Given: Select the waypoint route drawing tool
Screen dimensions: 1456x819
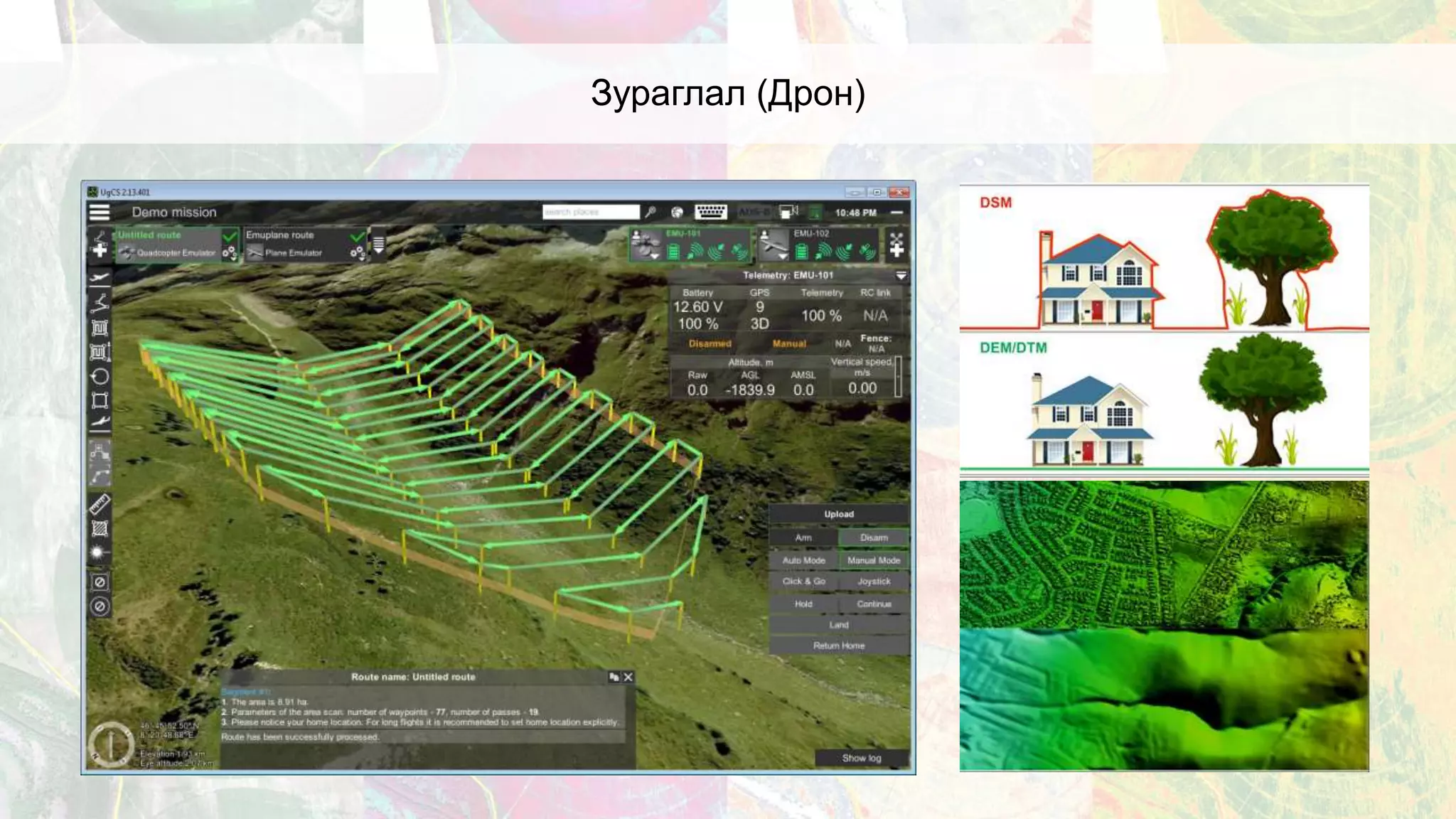Looking at the screenshot, I should pyautogui.click(x=100, y=303).
